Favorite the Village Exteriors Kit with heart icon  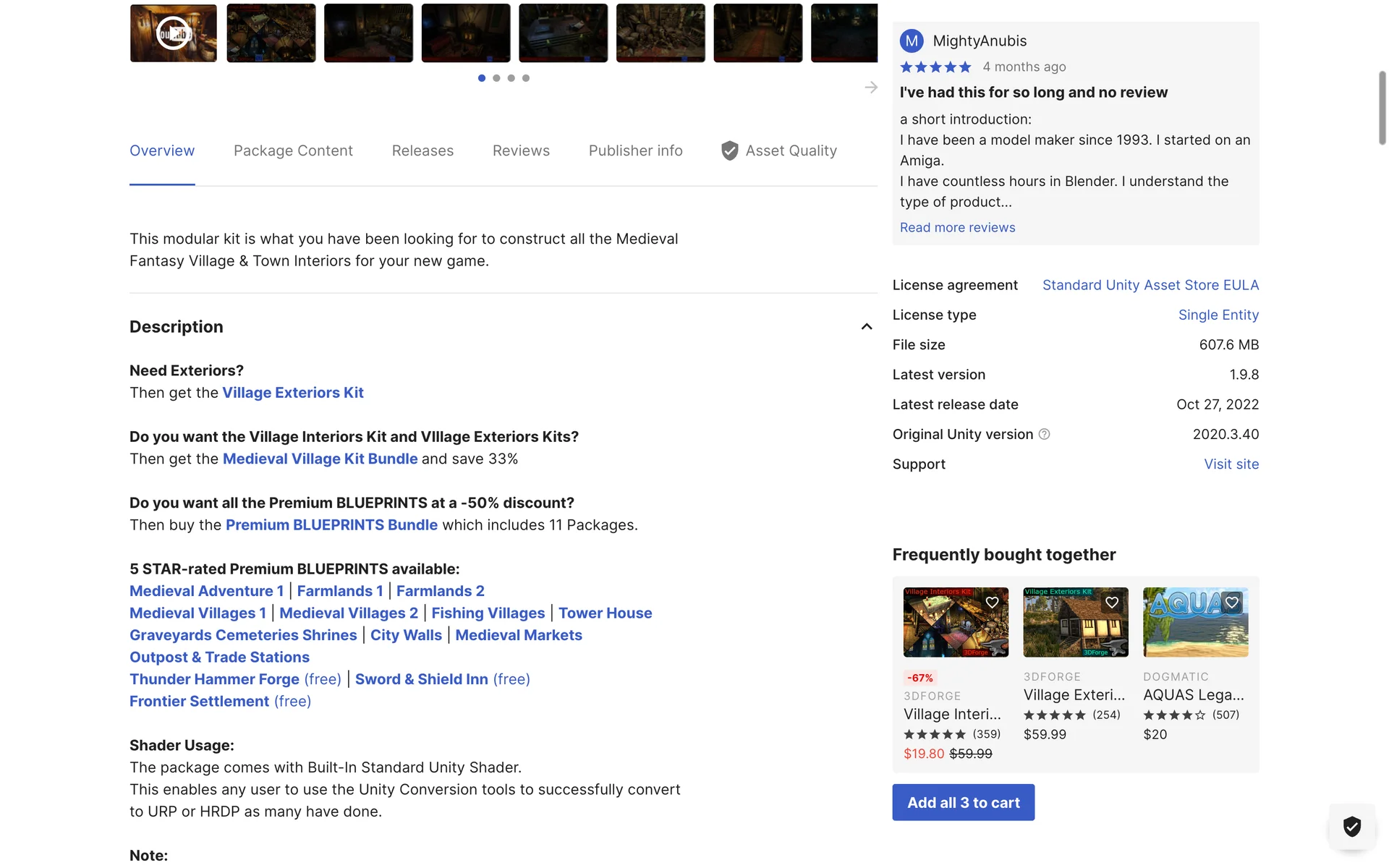point(1112,602)
